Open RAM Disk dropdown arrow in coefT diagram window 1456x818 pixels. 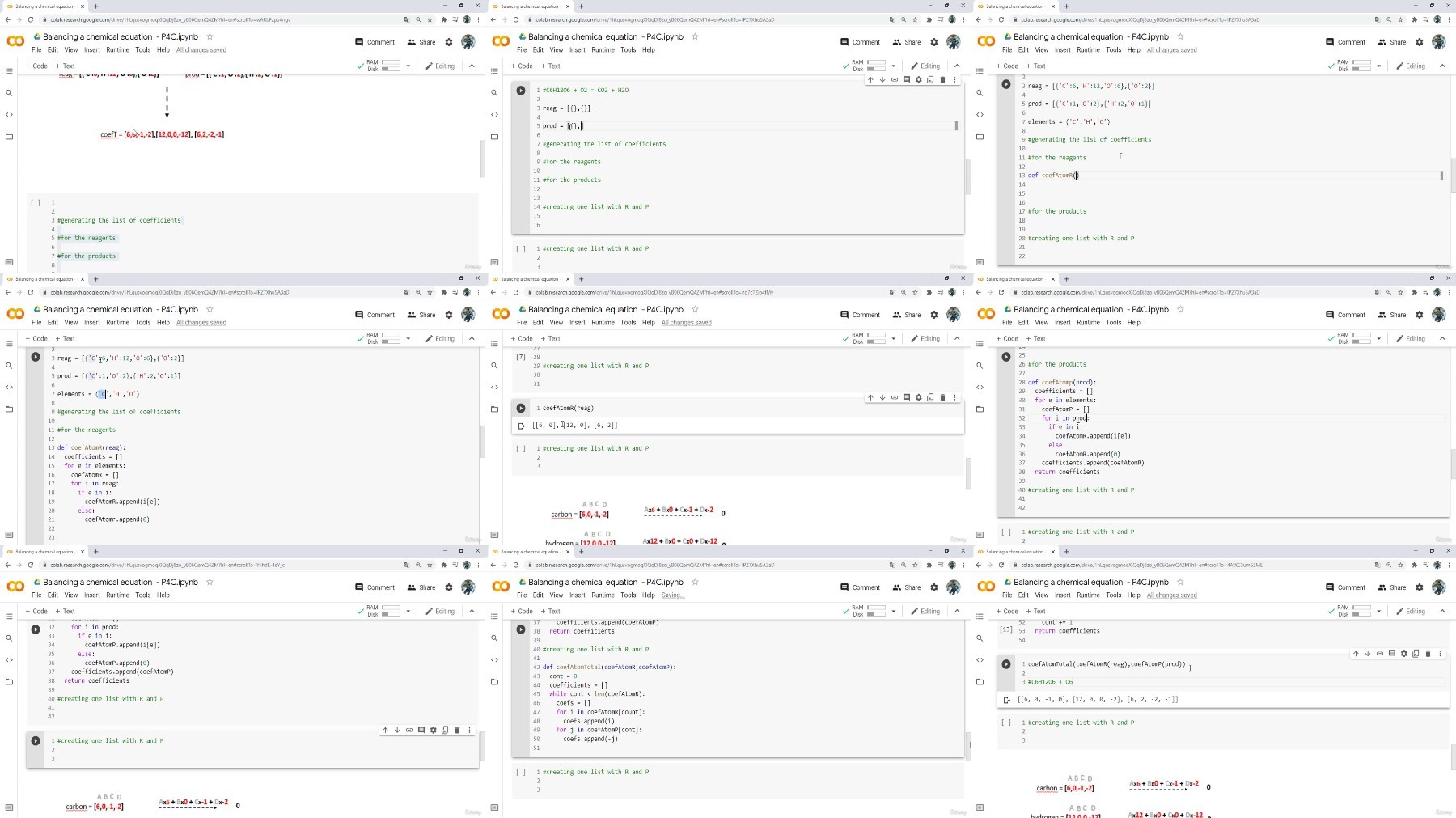(x=408, y=66)
